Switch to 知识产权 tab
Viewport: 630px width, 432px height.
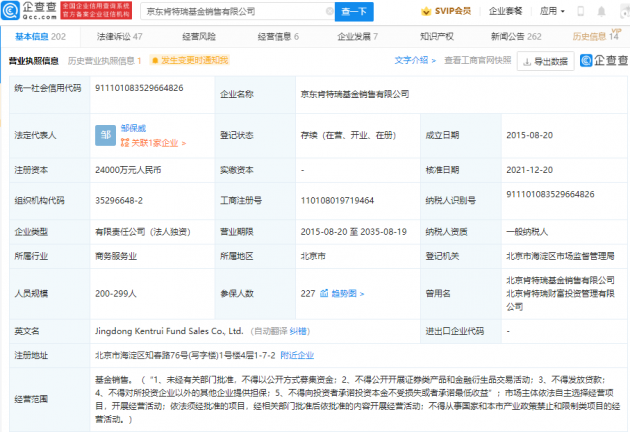pos(437,37)
